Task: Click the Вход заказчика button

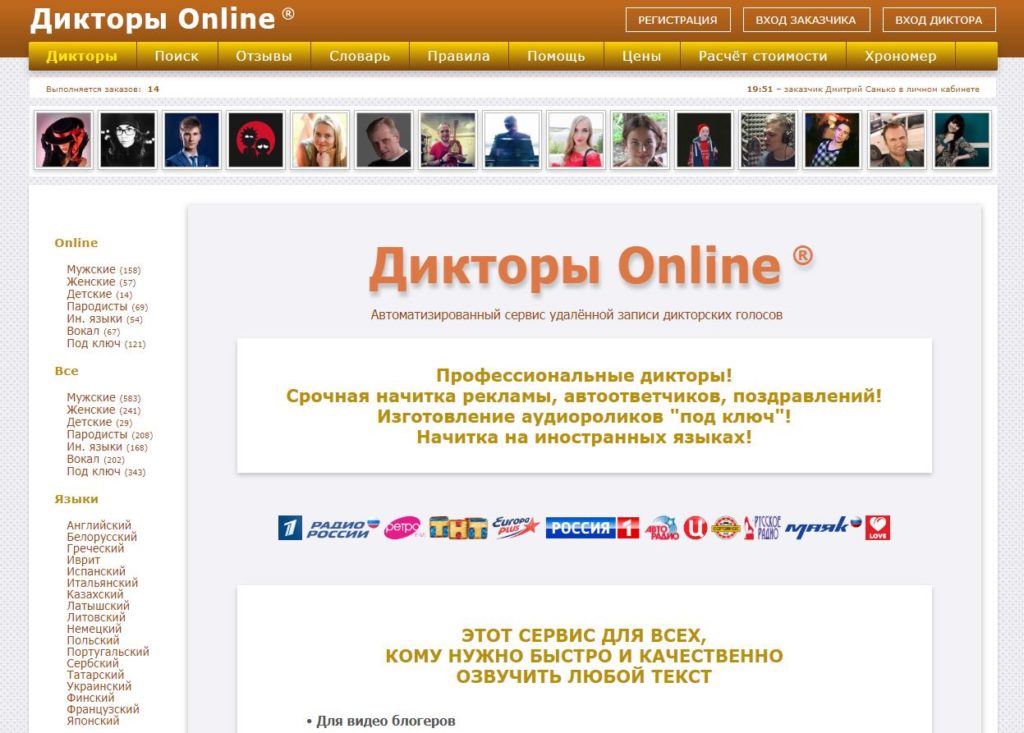Action: pyautogui.click(x=806, y=20)
